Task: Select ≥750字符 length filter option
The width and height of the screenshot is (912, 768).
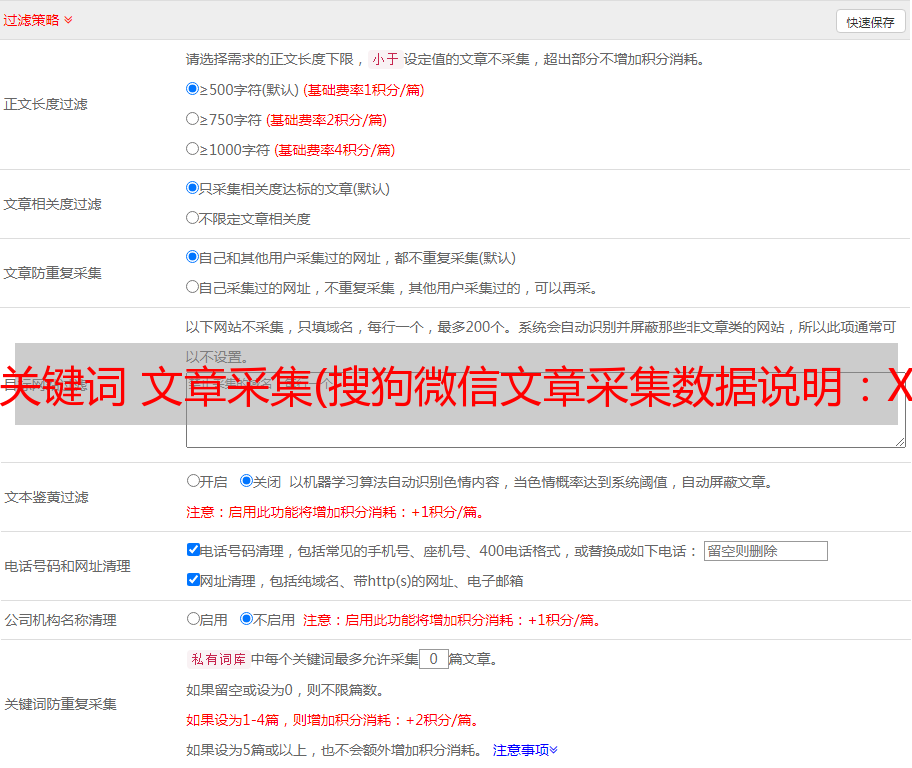Action: tap(193, 119)
